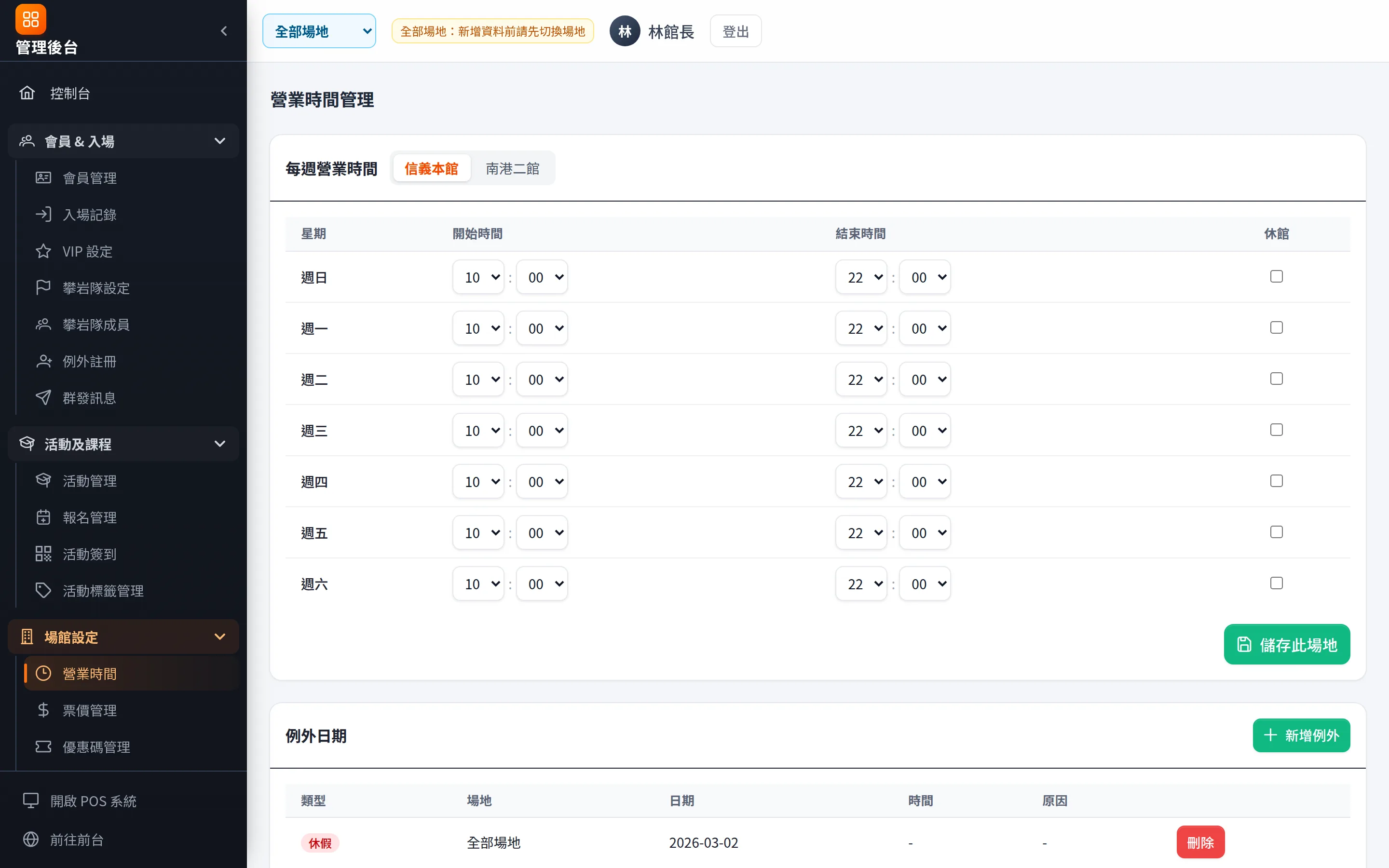
Task: Open 週四 end hour dropdown
Action: pos(861,482)
